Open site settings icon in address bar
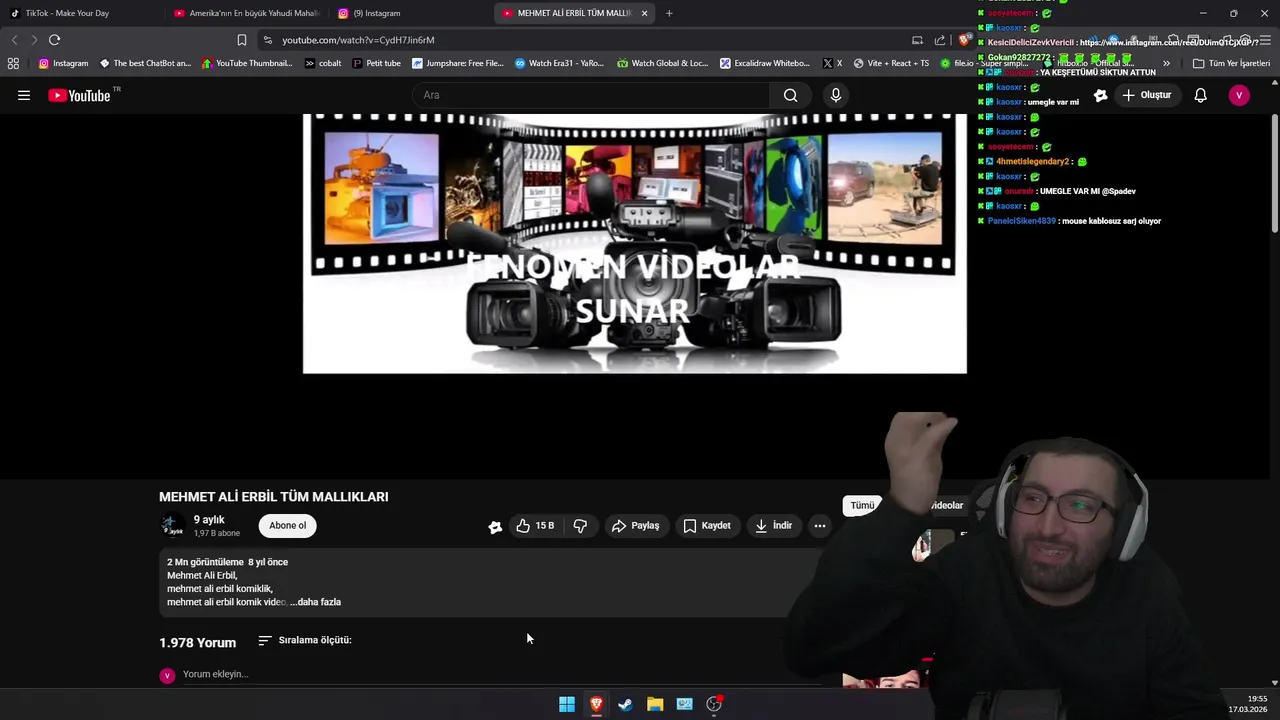 (x=267, y=40)
